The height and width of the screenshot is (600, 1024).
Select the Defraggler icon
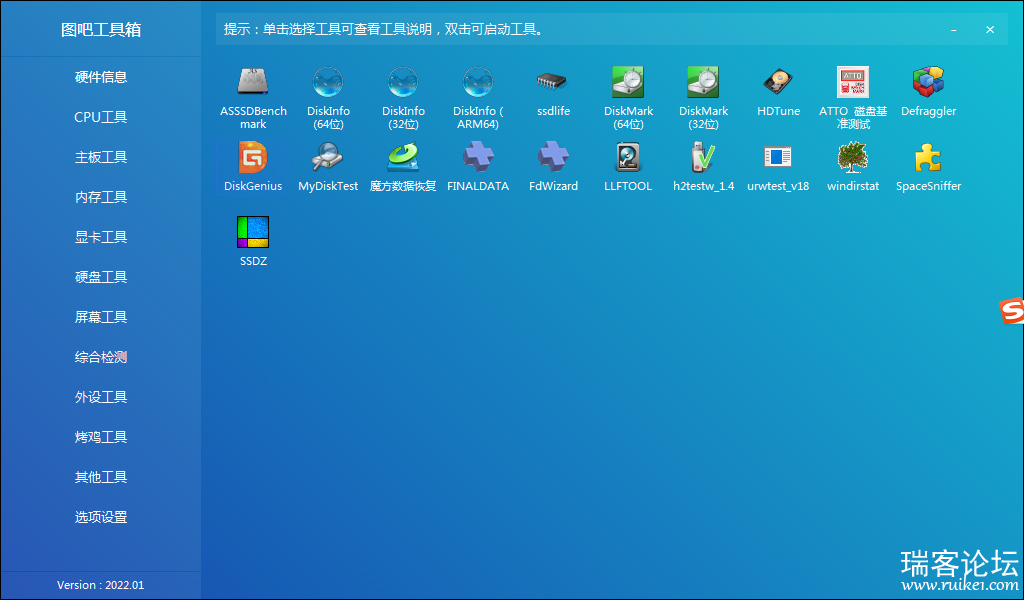[928, 82]
